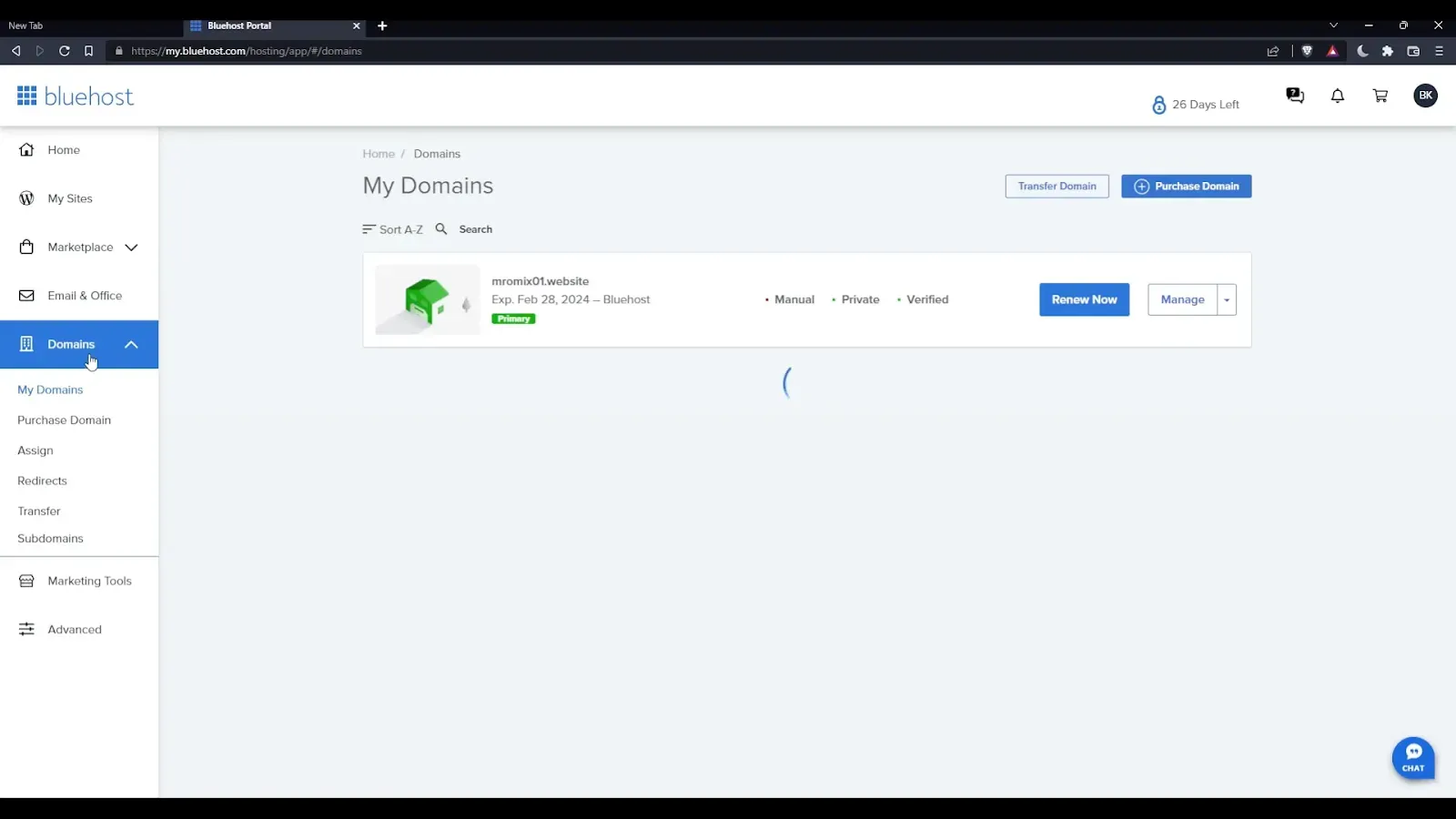Open the browser hamburger menu
This screenshot has height=819, width=1456.
pos(1439,51)
